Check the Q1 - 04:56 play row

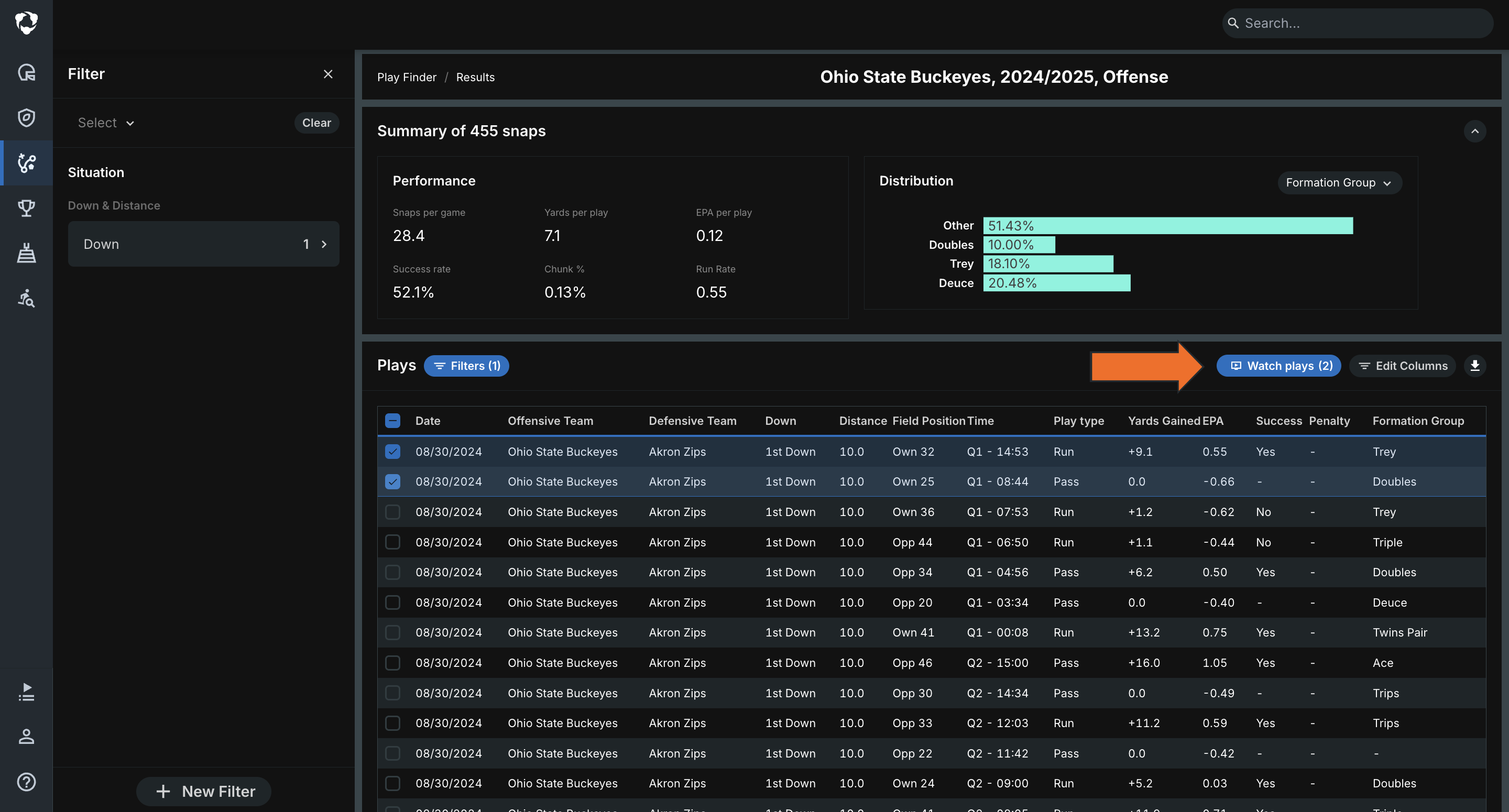pyautogui.click(x=392, y=573)
